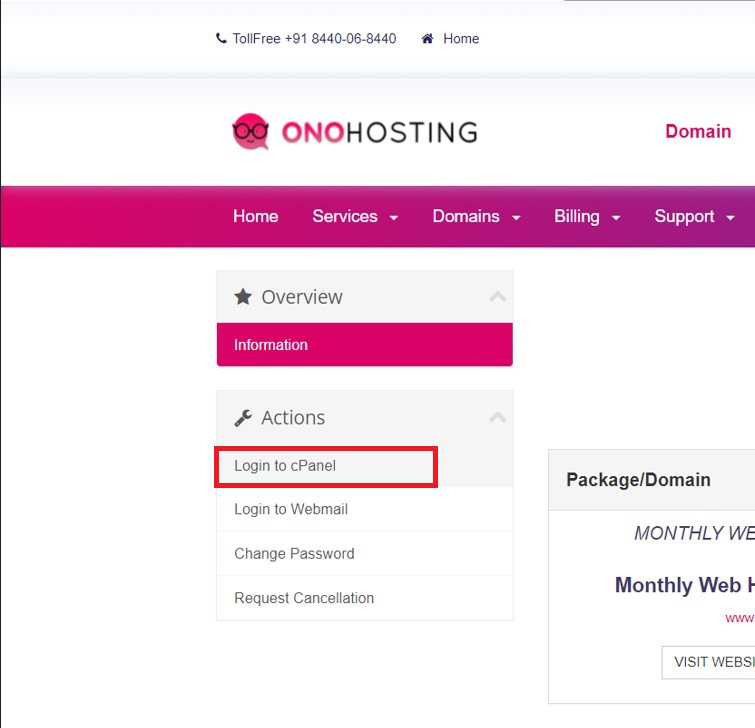Click the star icon beside Overview
The height and width of the screenshot is (728, 755).
pos(243,297)
